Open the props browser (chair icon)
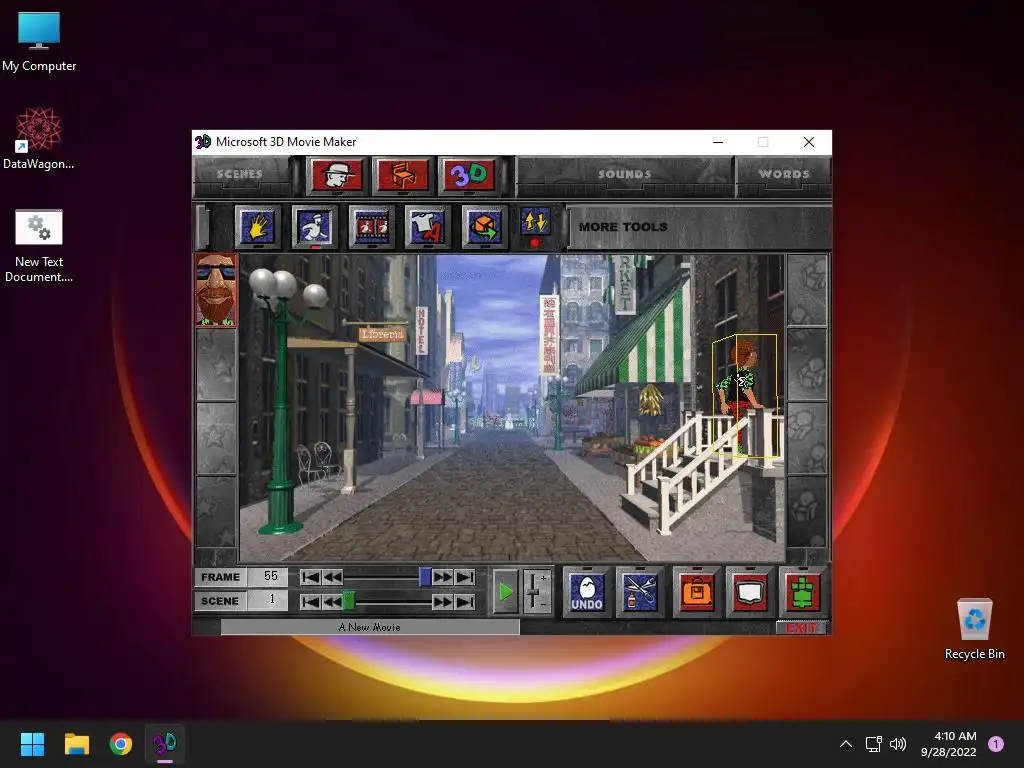The image size is (1024, 768). (403, 175)
